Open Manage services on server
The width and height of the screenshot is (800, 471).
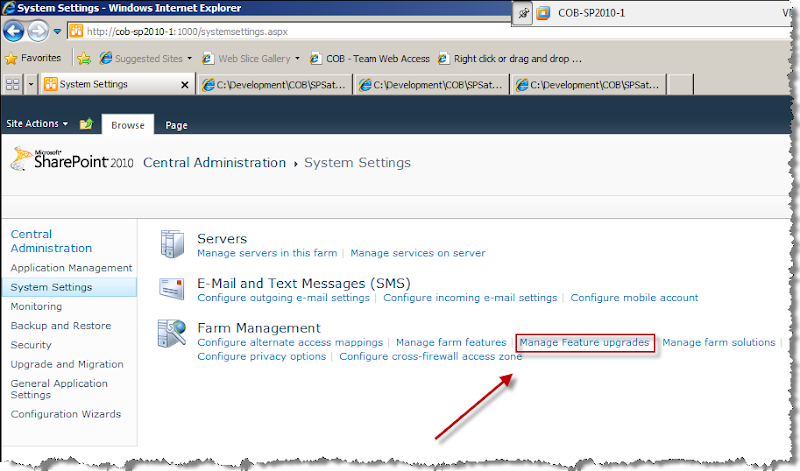pos(417,253)
